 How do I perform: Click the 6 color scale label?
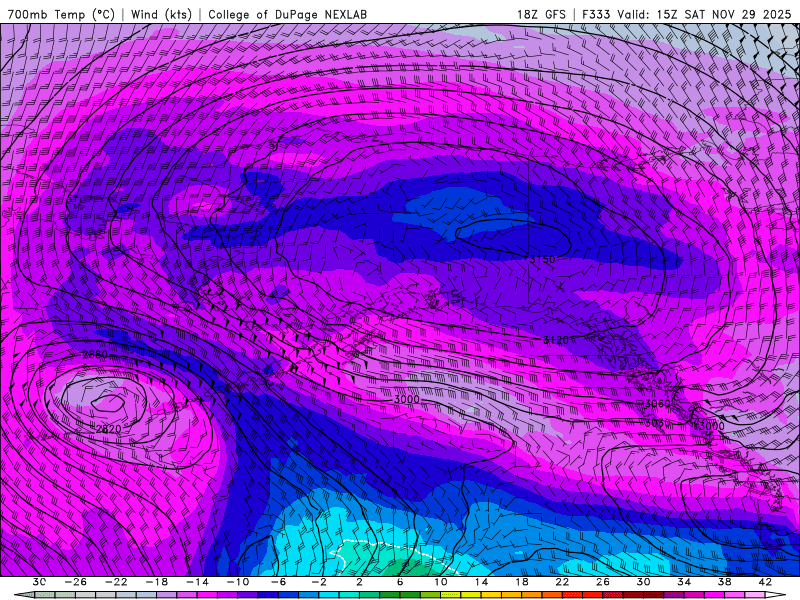(x=400, y=582)
